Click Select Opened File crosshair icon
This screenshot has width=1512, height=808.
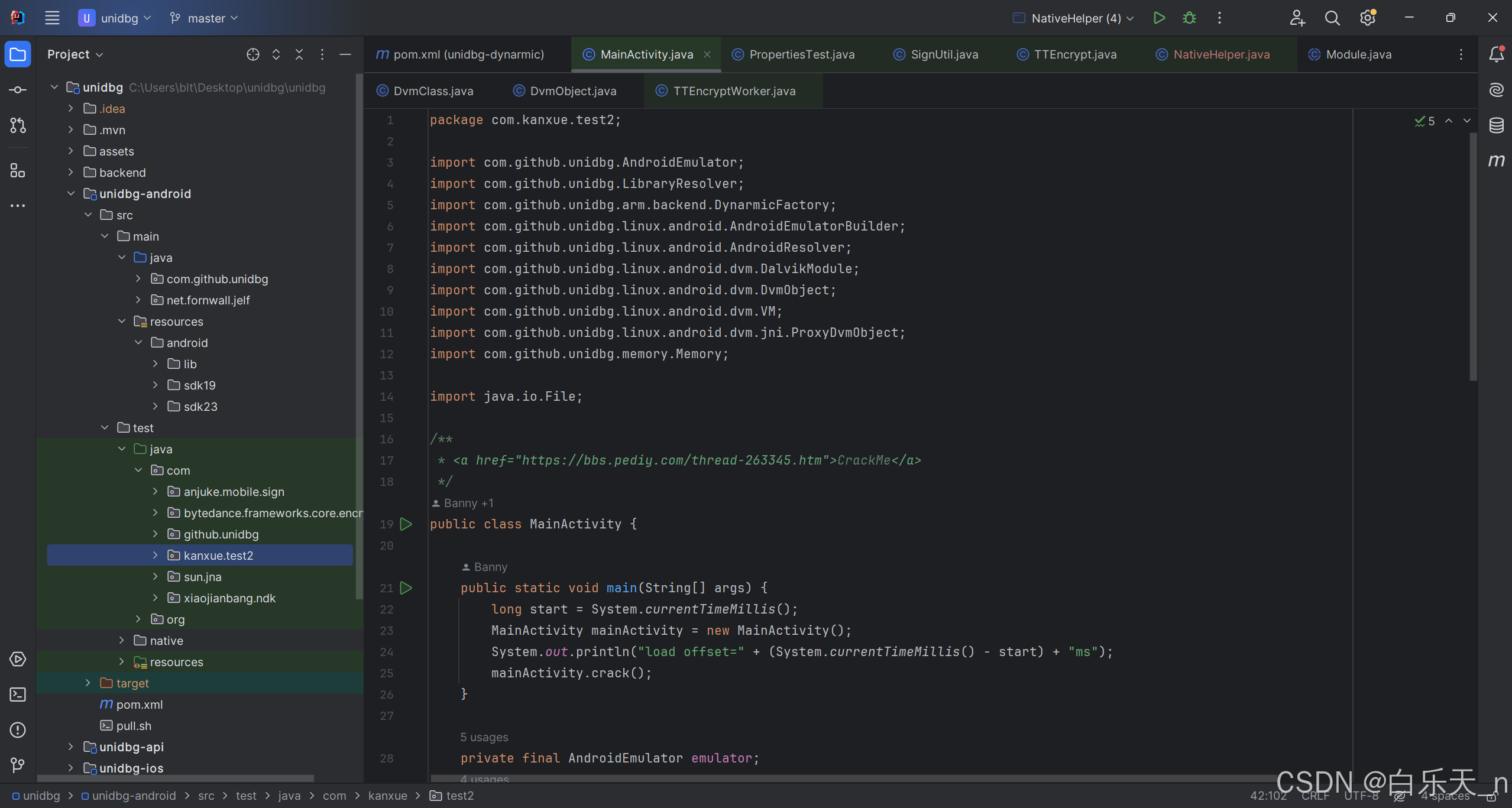[253, 54]
